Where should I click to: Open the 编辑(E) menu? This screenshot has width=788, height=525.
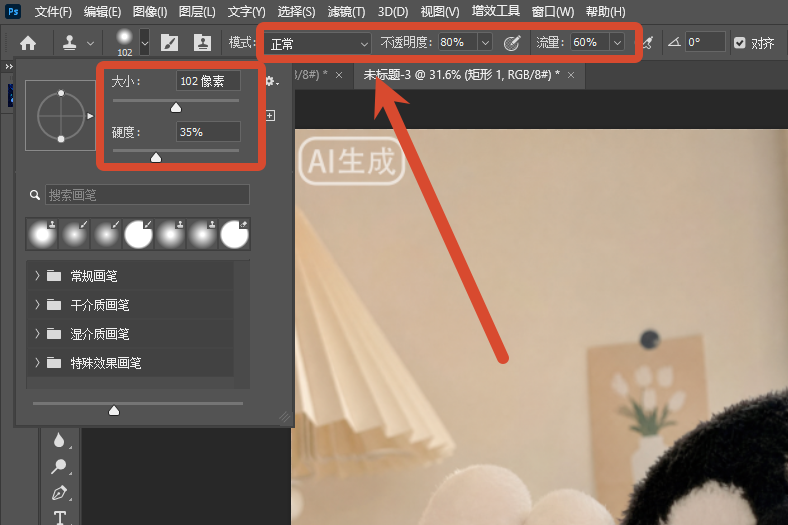click(x=102, y=12)
